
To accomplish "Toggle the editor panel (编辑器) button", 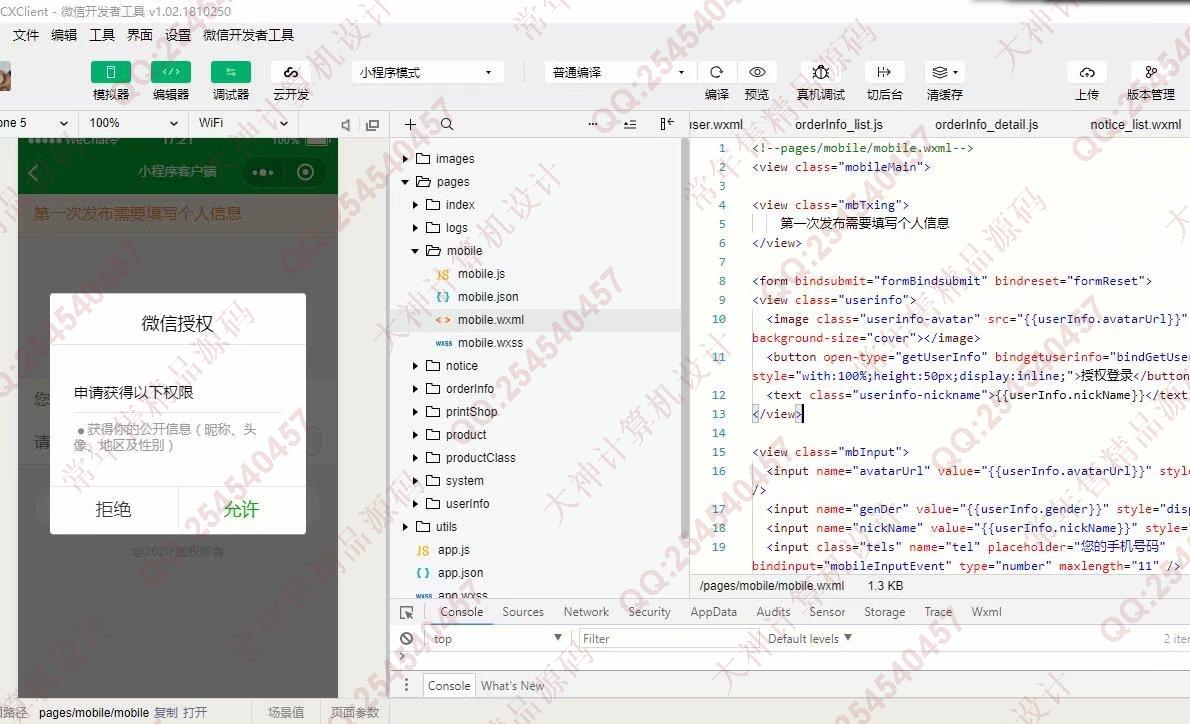I will coord(171,72).
